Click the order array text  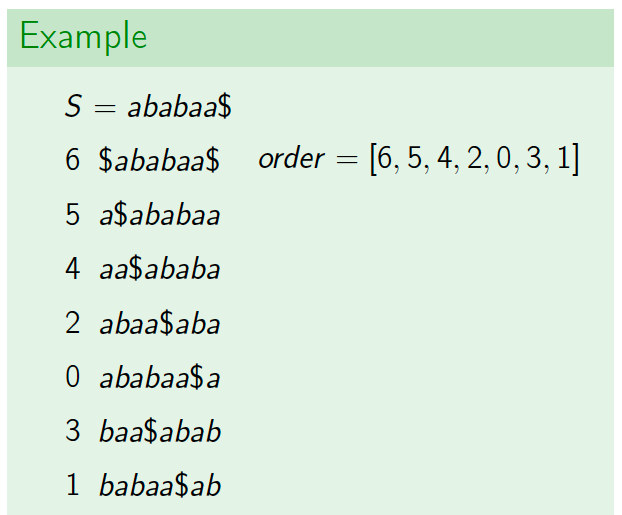point(419,159)
